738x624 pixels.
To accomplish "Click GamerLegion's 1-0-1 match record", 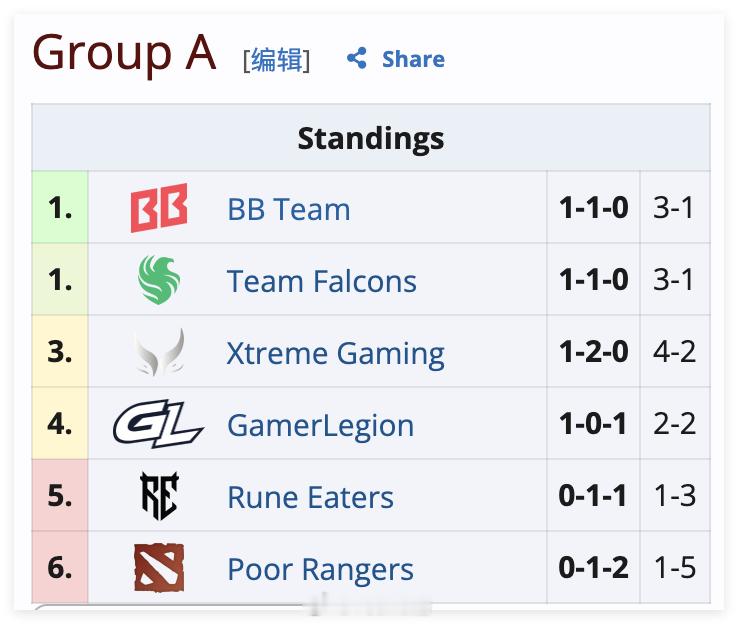I will pos(593,424).
